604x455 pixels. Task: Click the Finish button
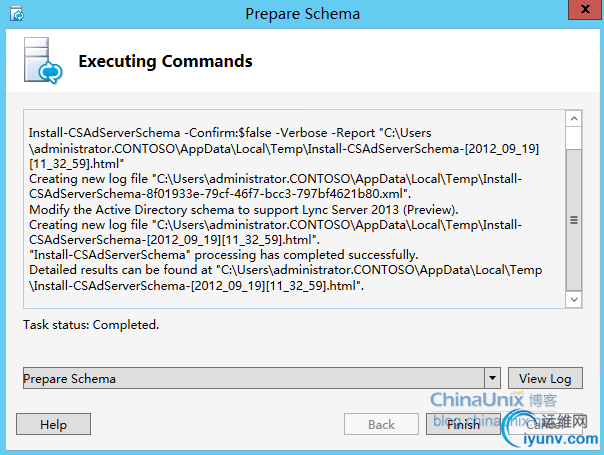[463, 424]
